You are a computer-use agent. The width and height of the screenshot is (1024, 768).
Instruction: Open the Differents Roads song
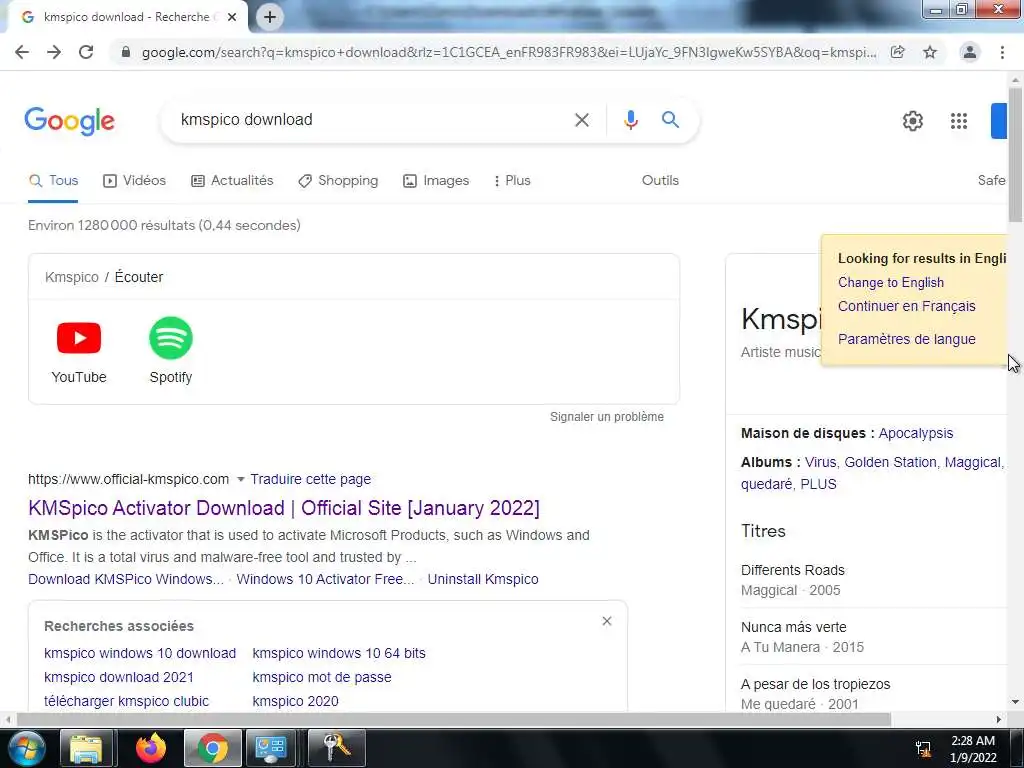pos(793,571)
